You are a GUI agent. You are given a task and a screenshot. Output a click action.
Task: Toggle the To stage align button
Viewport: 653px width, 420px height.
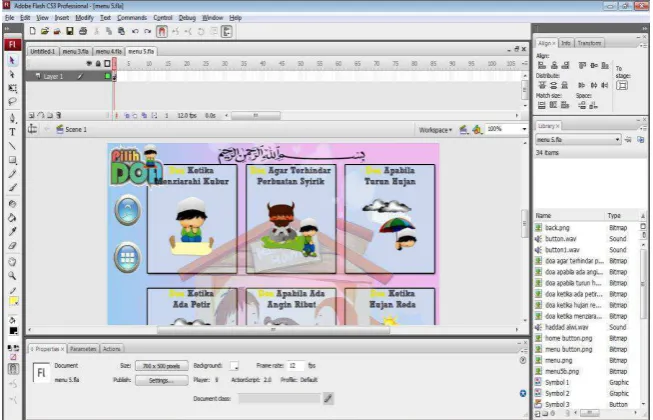[622, 85]
